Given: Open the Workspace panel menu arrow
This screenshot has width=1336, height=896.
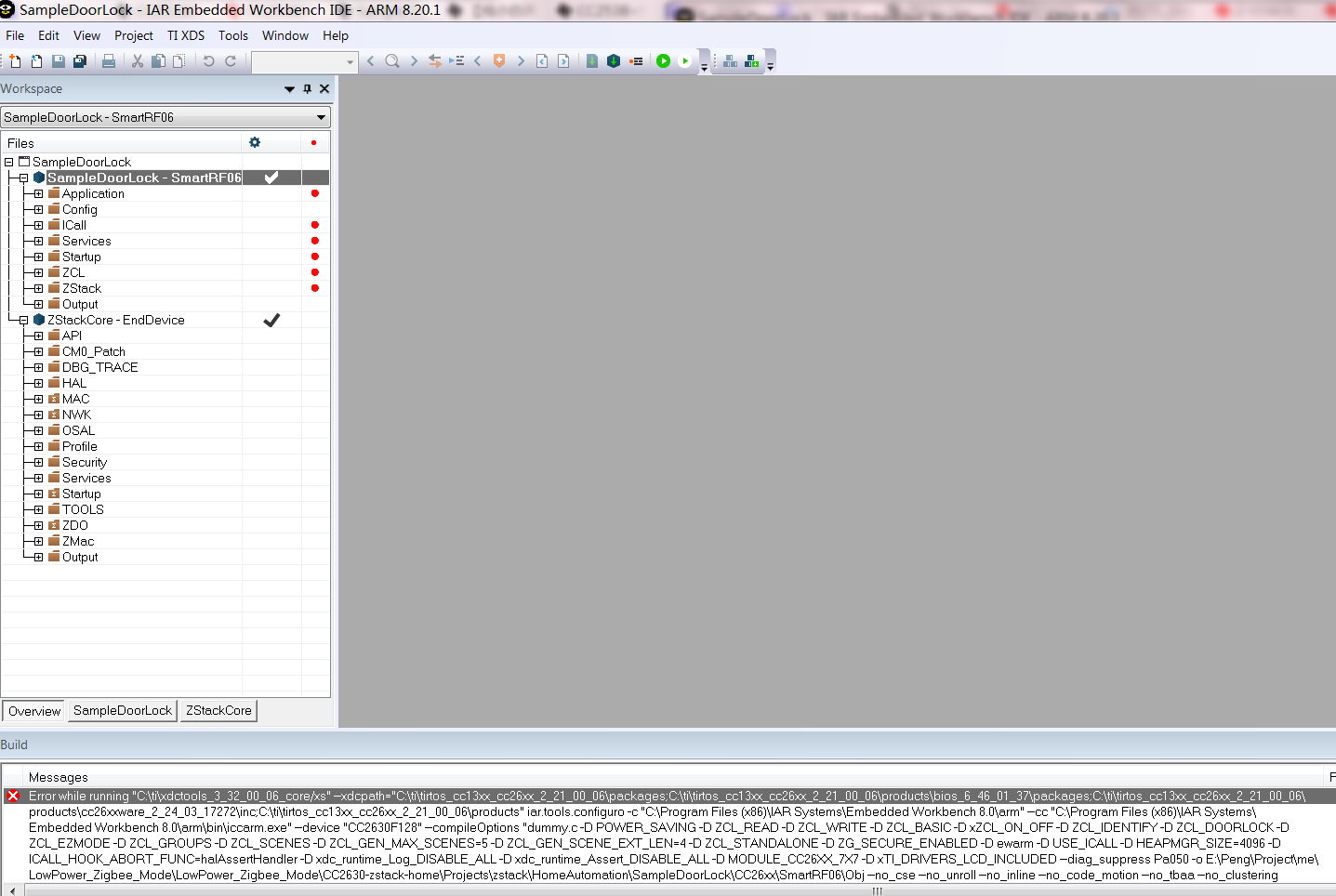Looking at the screenshot, I should click(x=289, y=89).
